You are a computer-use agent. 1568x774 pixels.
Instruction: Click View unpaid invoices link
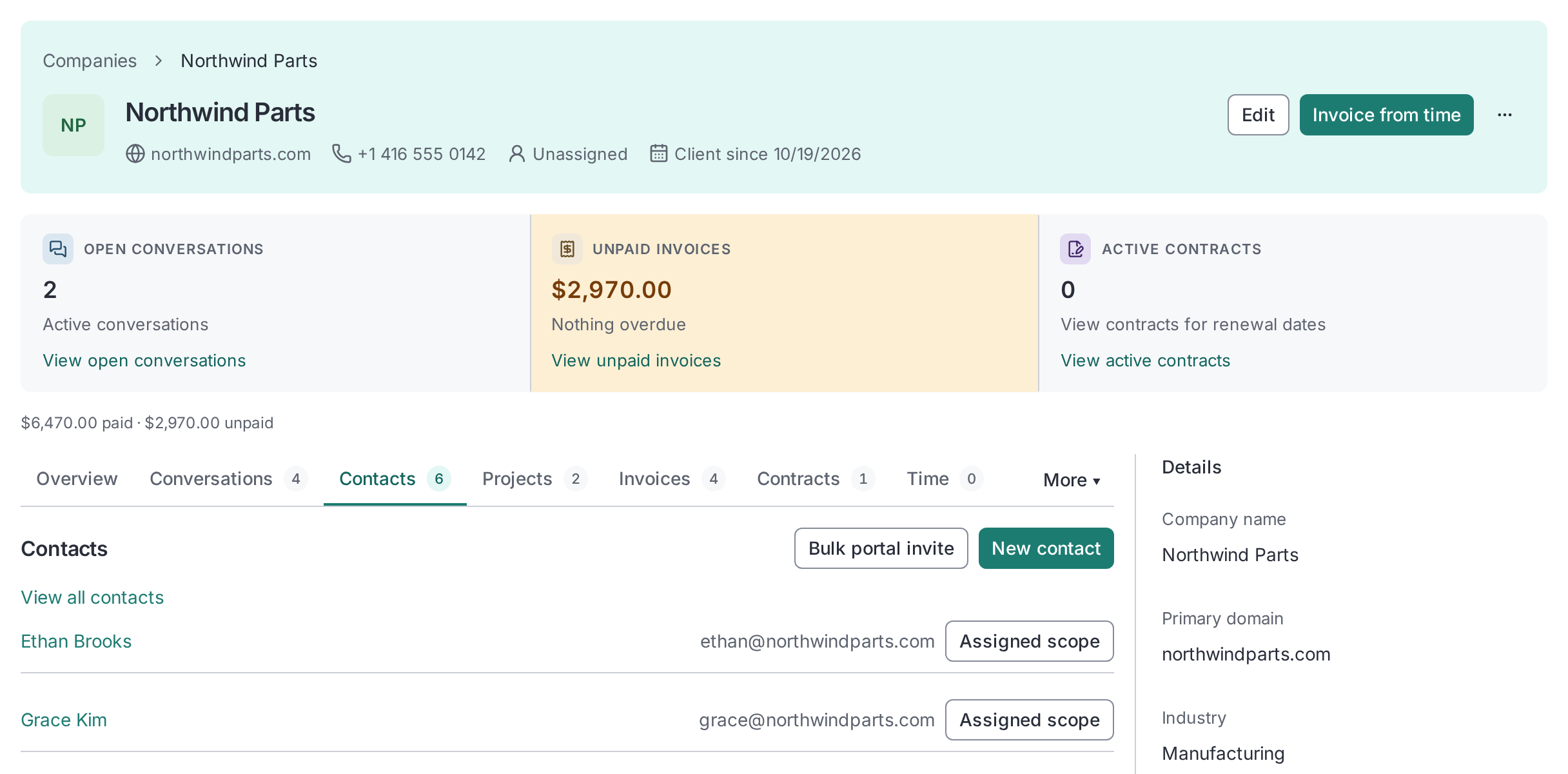click(636, 361)
